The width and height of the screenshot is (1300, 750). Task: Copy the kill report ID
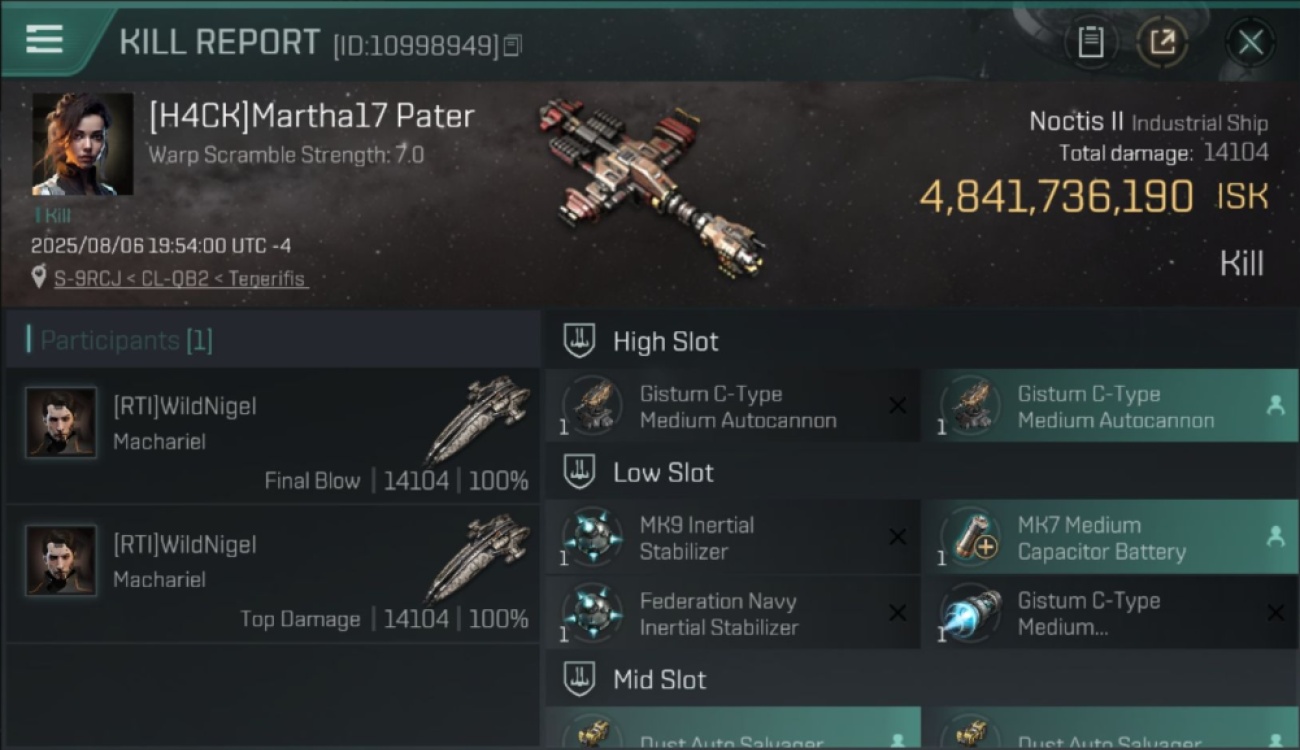tap(512, 46)
